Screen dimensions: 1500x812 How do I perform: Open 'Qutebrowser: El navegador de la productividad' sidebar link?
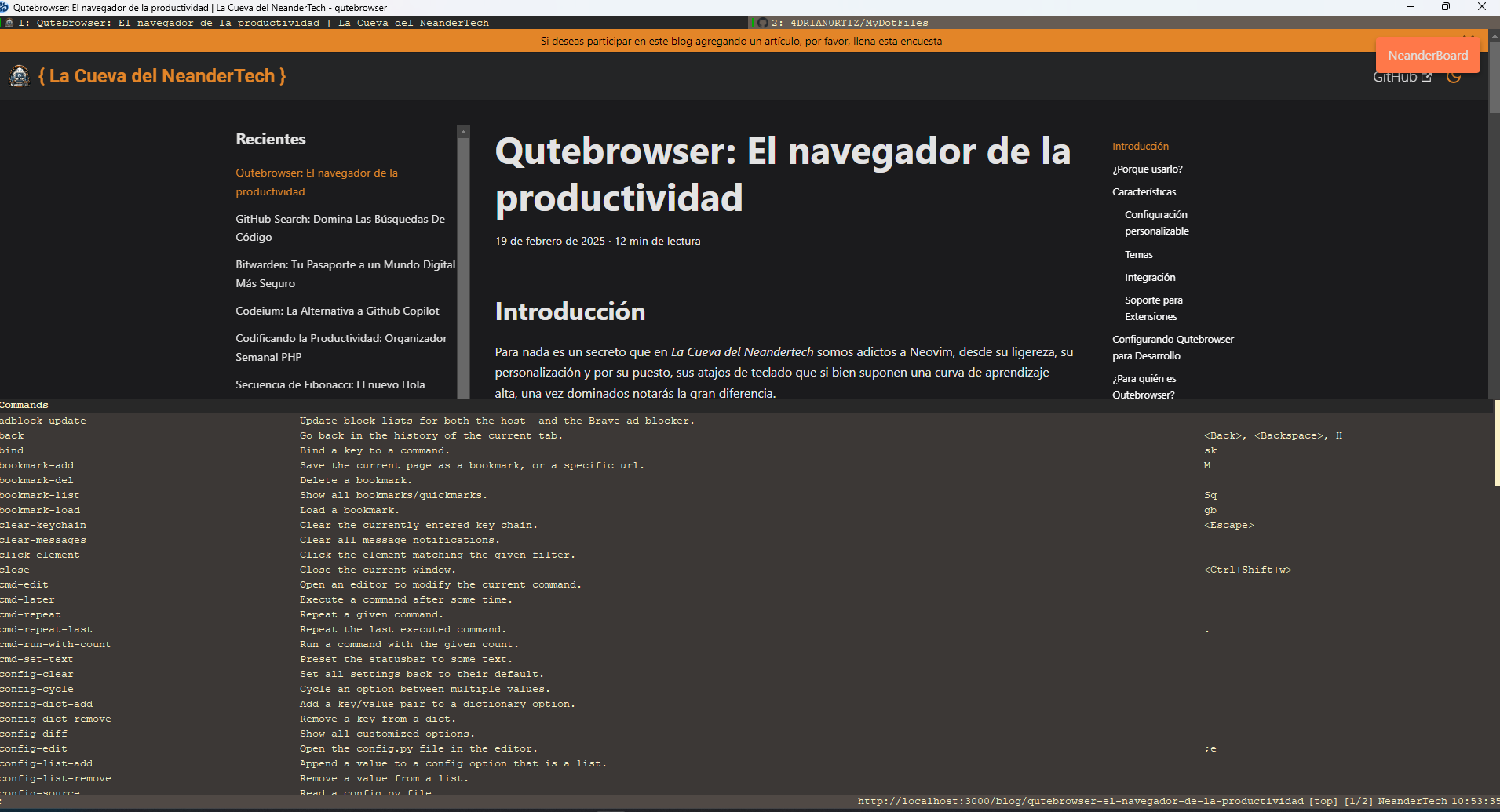pyautogui.click(x=316, y=182)
